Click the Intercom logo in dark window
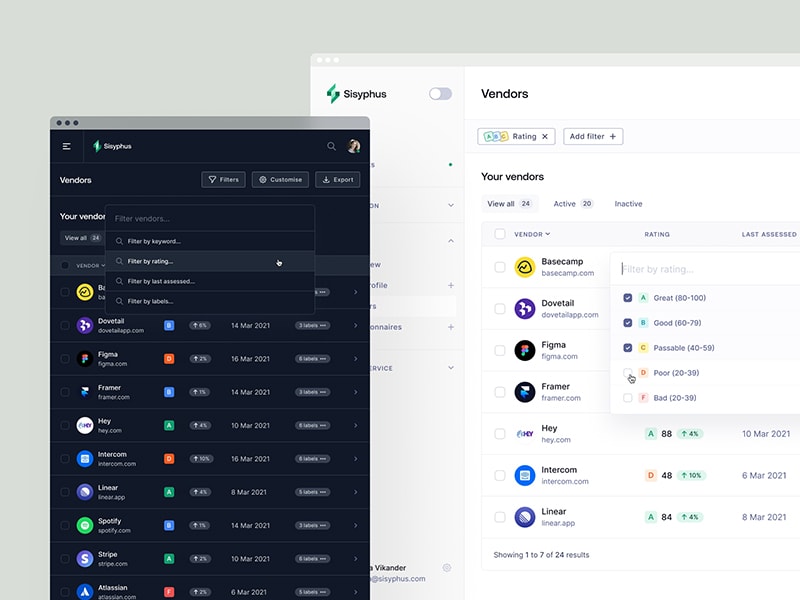 coord(85,459)
